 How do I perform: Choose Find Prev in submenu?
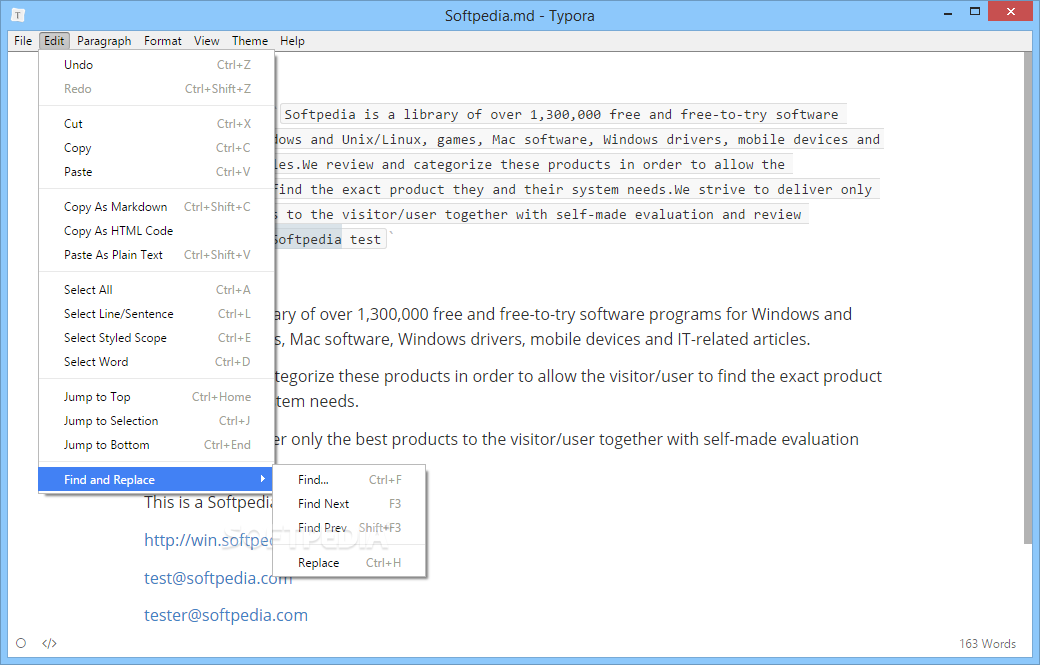point(349,527)
